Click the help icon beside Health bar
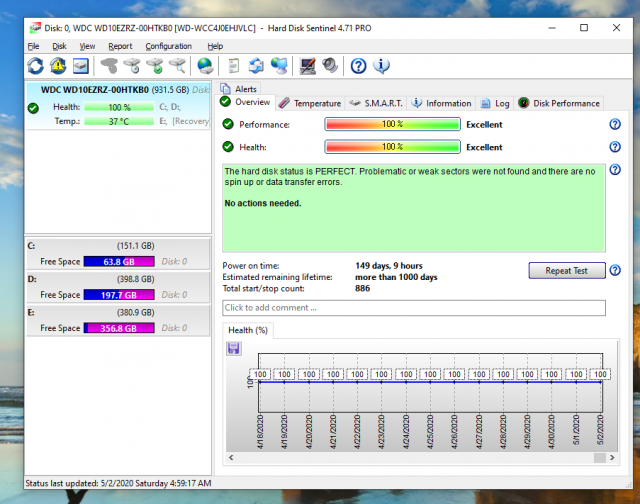This screenshot has width=640, height=504. click(615, 147)
